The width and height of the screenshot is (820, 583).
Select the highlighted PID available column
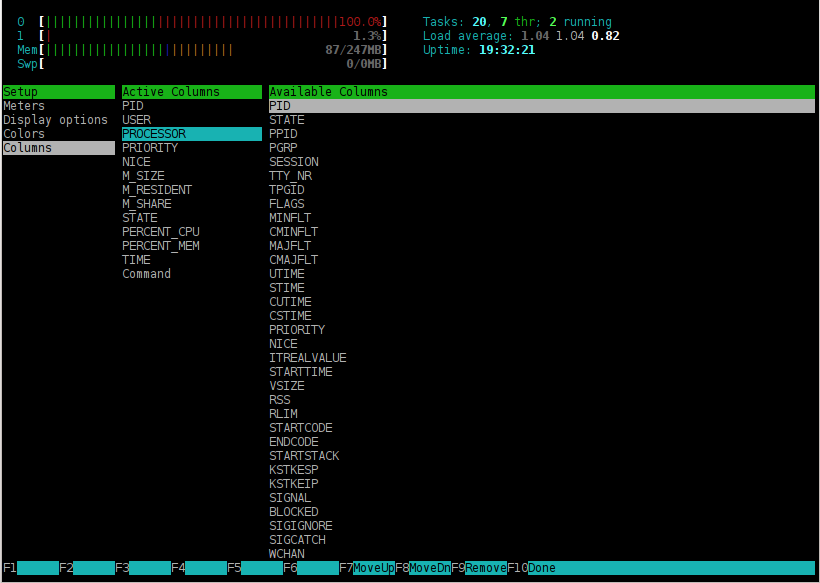tap(280, 106)
